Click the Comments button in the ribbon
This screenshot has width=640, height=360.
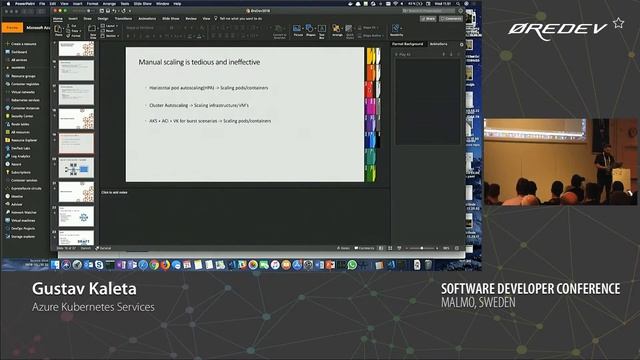(x=451, y=19)
